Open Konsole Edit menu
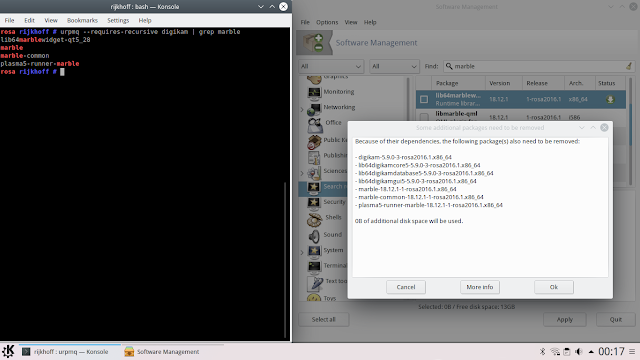Screen dimensions: 640x360 click(29, 20)
